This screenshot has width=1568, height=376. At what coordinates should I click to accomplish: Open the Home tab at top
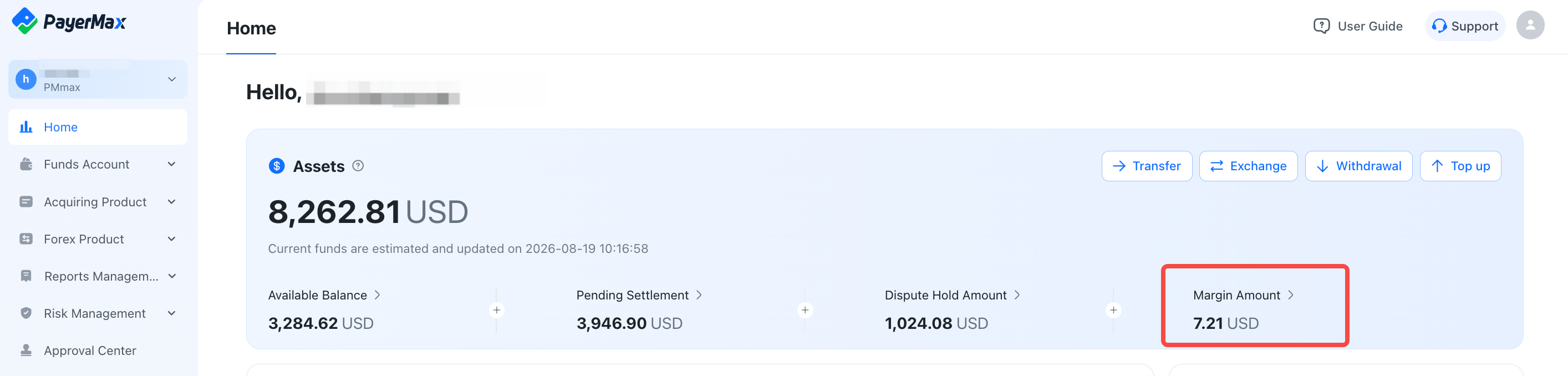tap(251, 29)
